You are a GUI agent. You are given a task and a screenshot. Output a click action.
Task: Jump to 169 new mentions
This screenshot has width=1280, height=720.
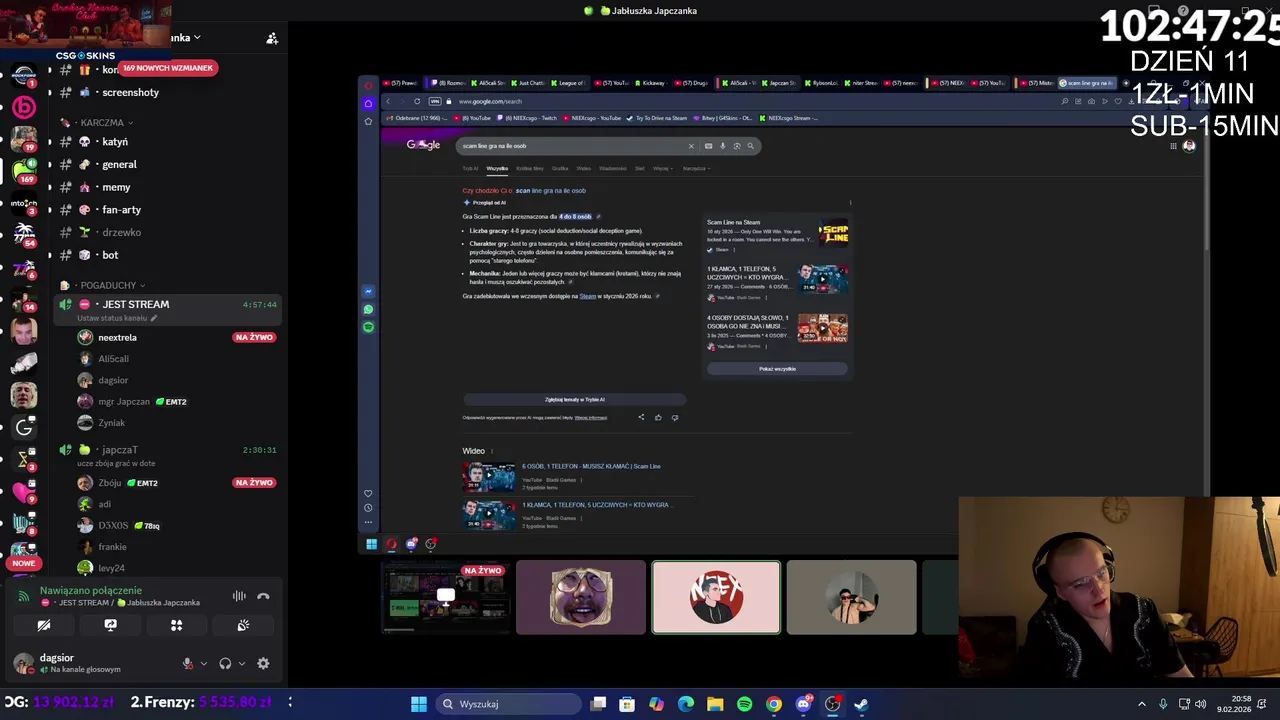point(168,68)
